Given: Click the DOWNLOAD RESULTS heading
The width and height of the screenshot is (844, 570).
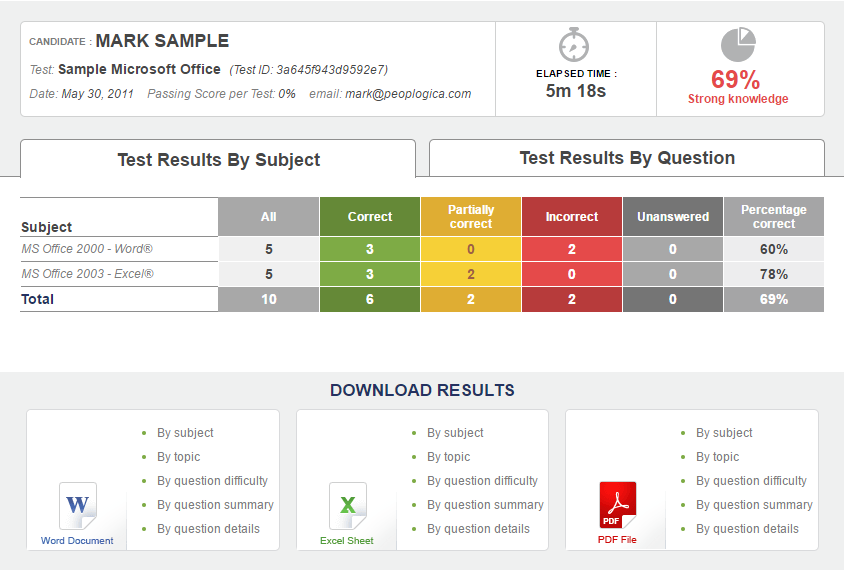Looking at the screenshot, I should (422, 390).
